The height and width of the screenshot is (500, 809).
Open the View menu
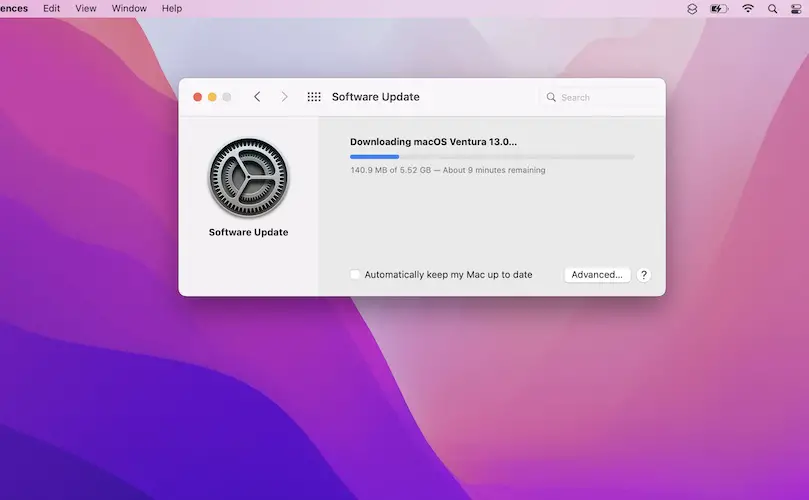[x=86, y=8]
